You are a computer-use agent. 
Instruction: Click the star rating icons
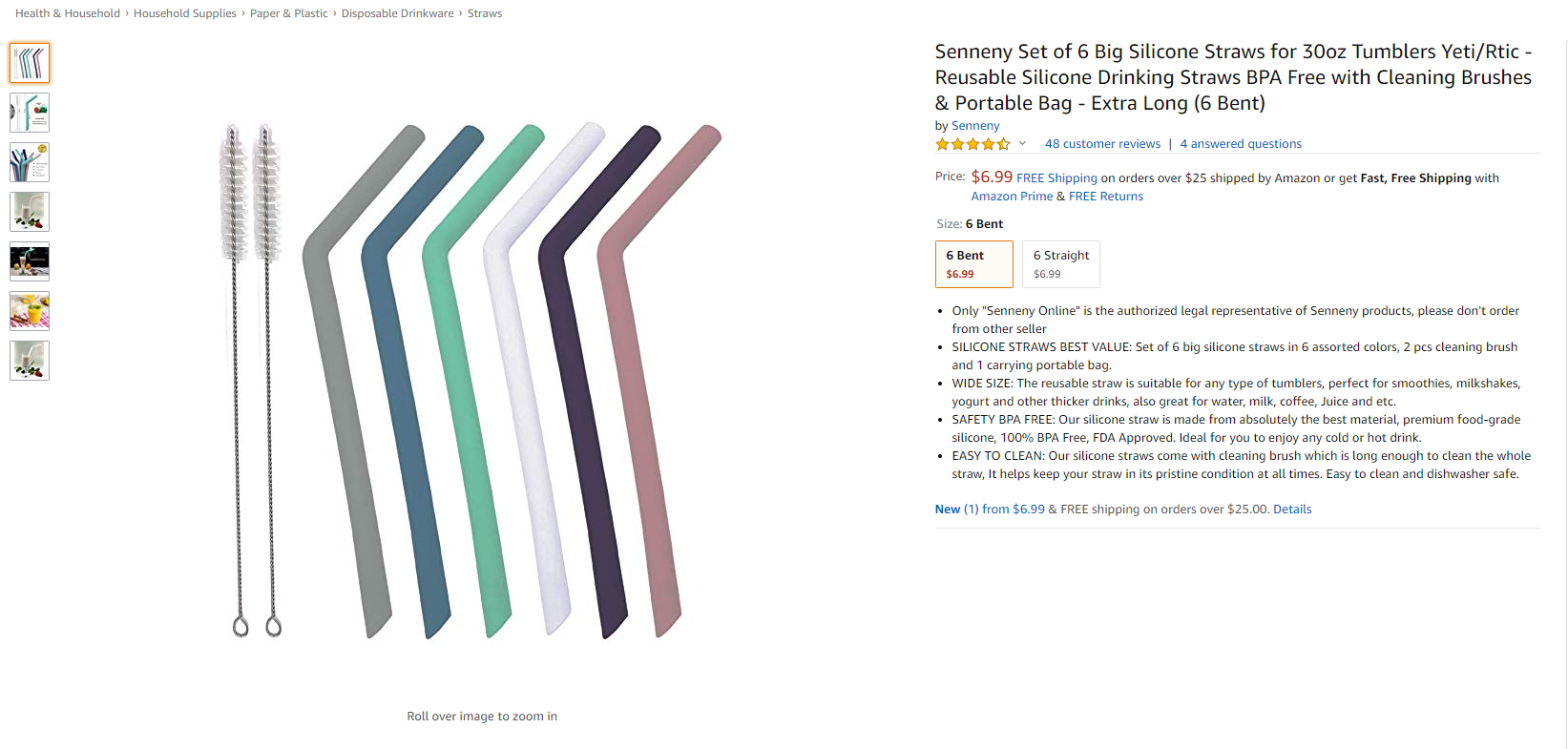point(972,144)
